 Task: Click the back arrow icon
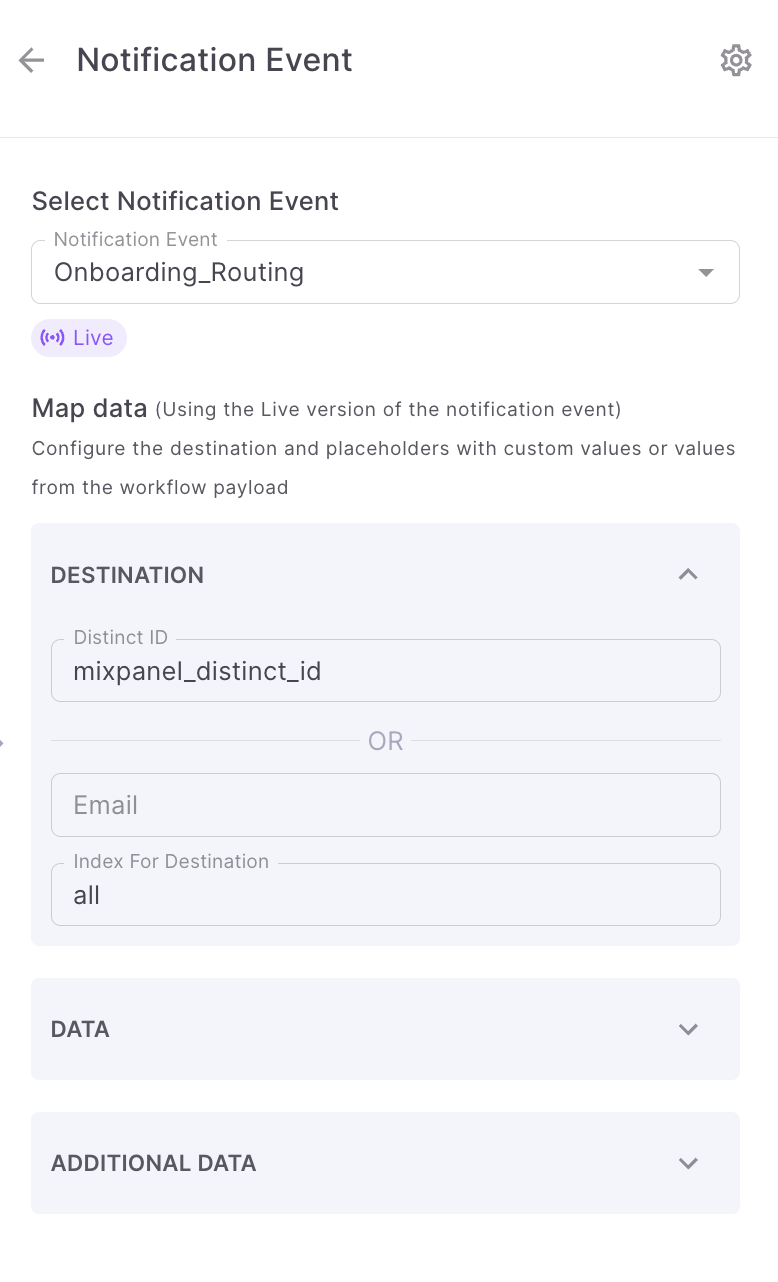(x=32, y=61)
